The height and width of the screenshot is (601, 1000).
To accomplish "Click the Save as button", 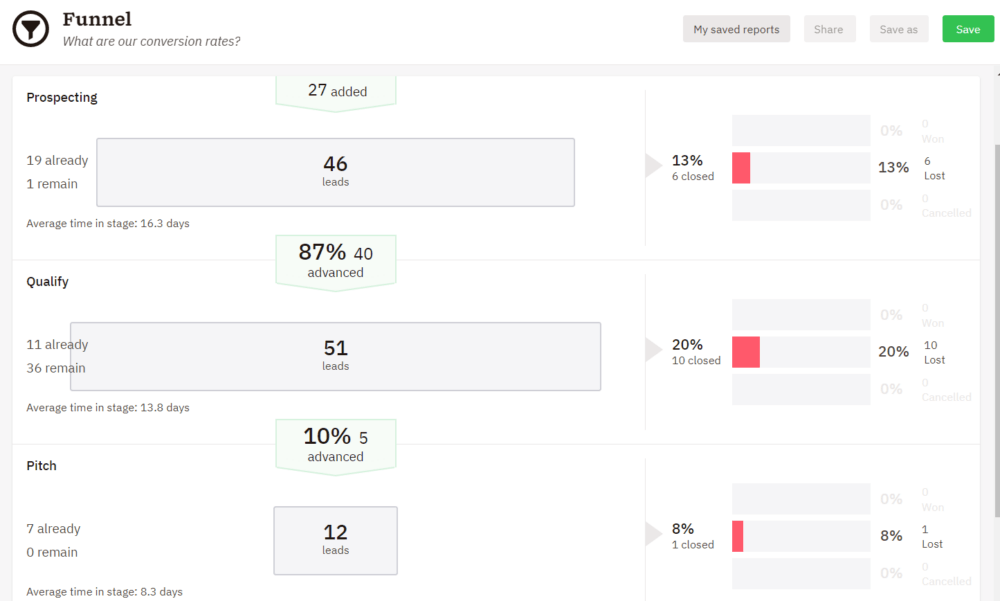I will coord(898,29).
